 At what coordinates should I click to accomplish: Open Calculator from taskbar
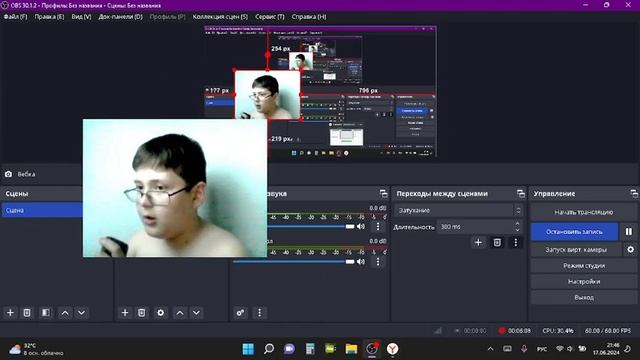(x=310, y=349)
